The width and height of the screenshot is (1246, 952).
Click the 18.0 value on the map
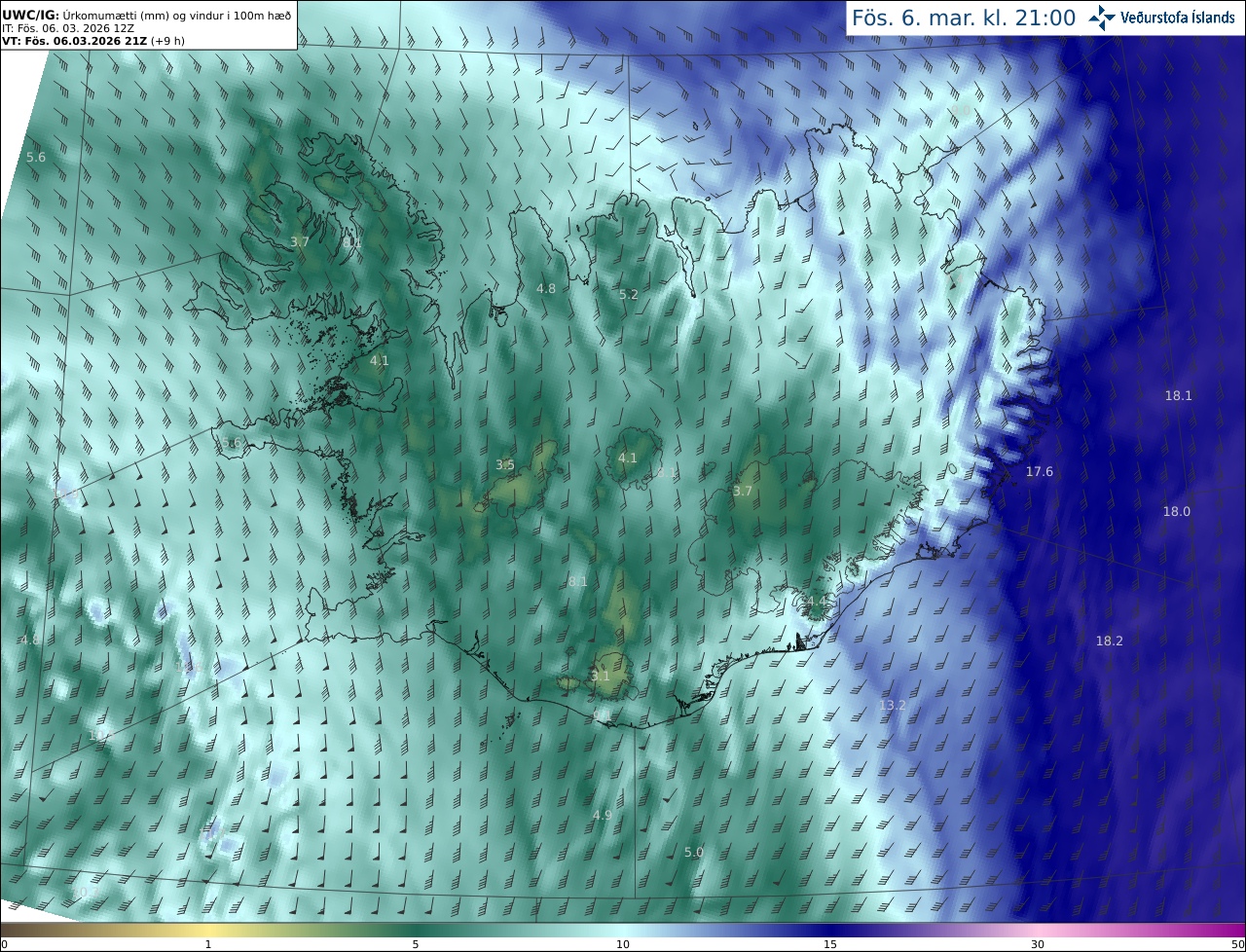point(1176,511)
